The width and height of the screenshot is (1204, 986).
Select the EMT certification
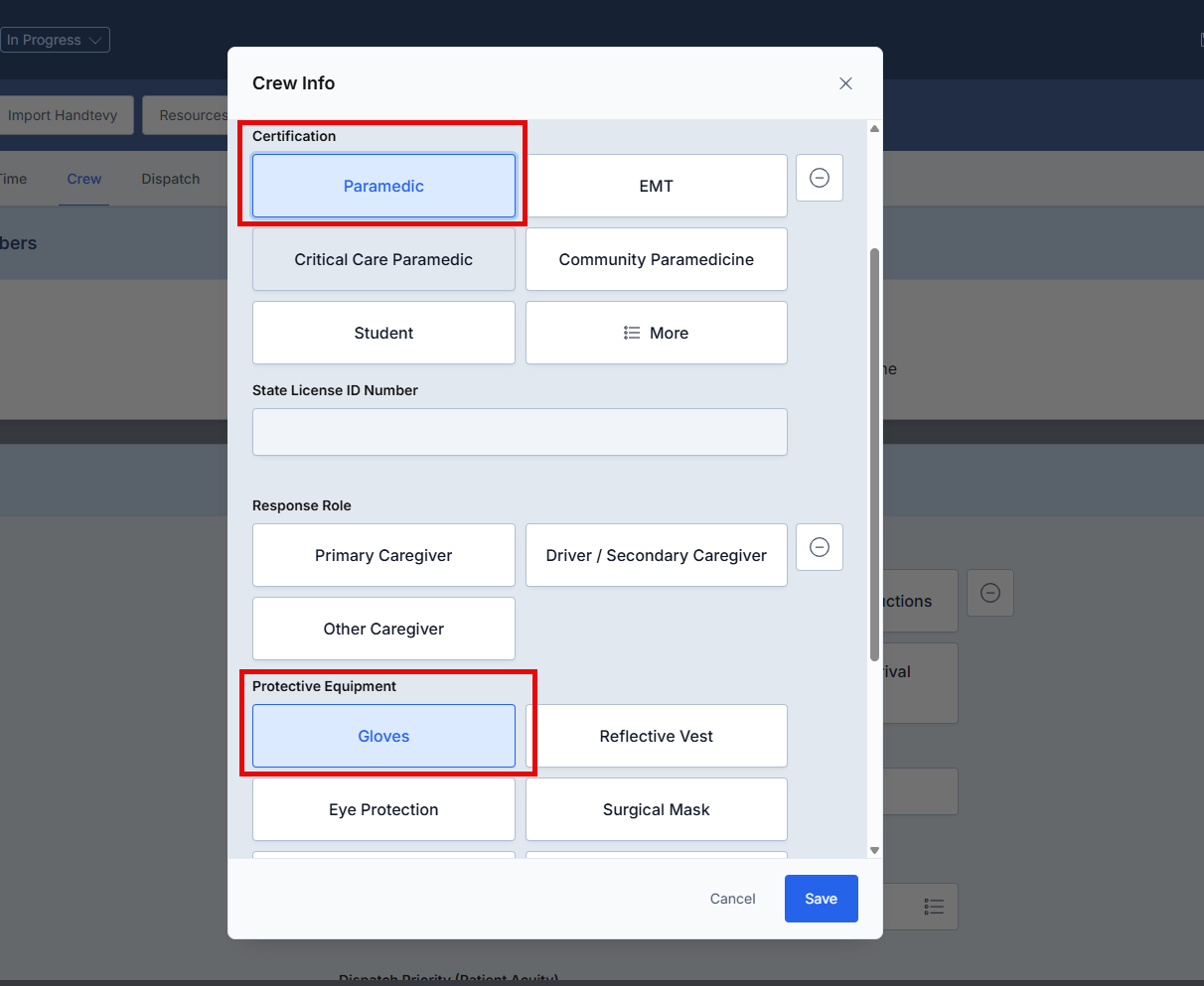[656, 186]
